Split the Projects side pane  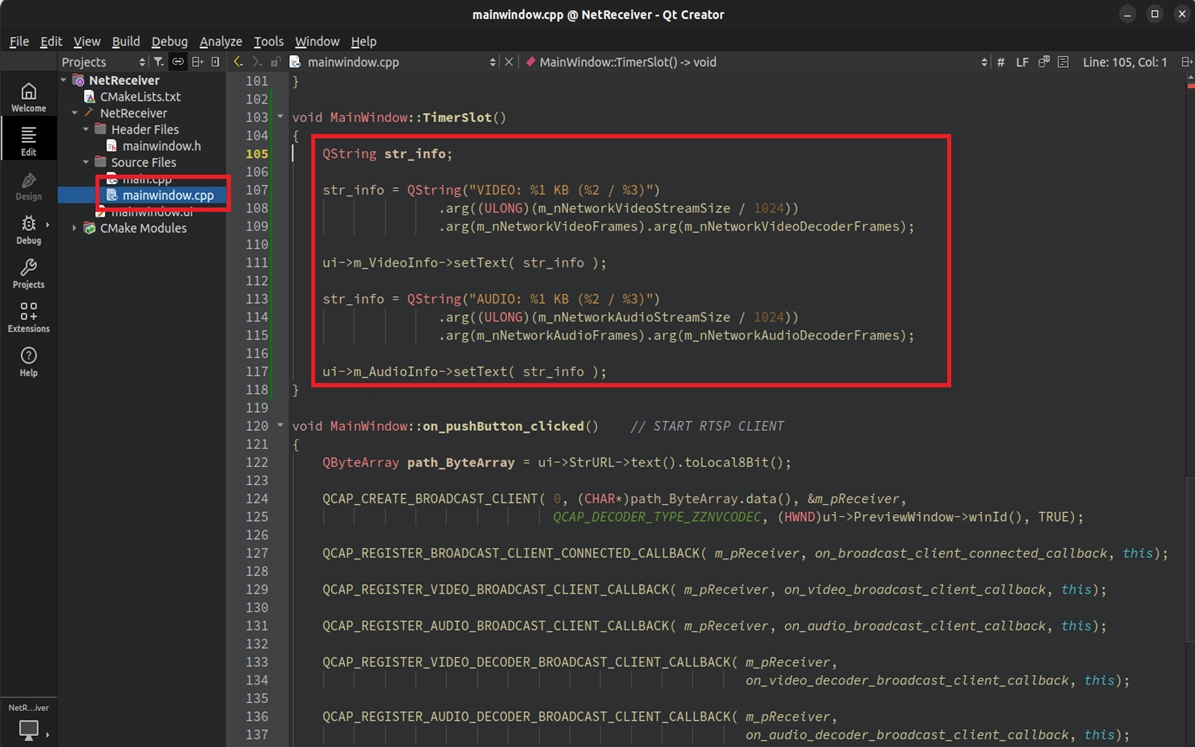[x=197, y=62]
